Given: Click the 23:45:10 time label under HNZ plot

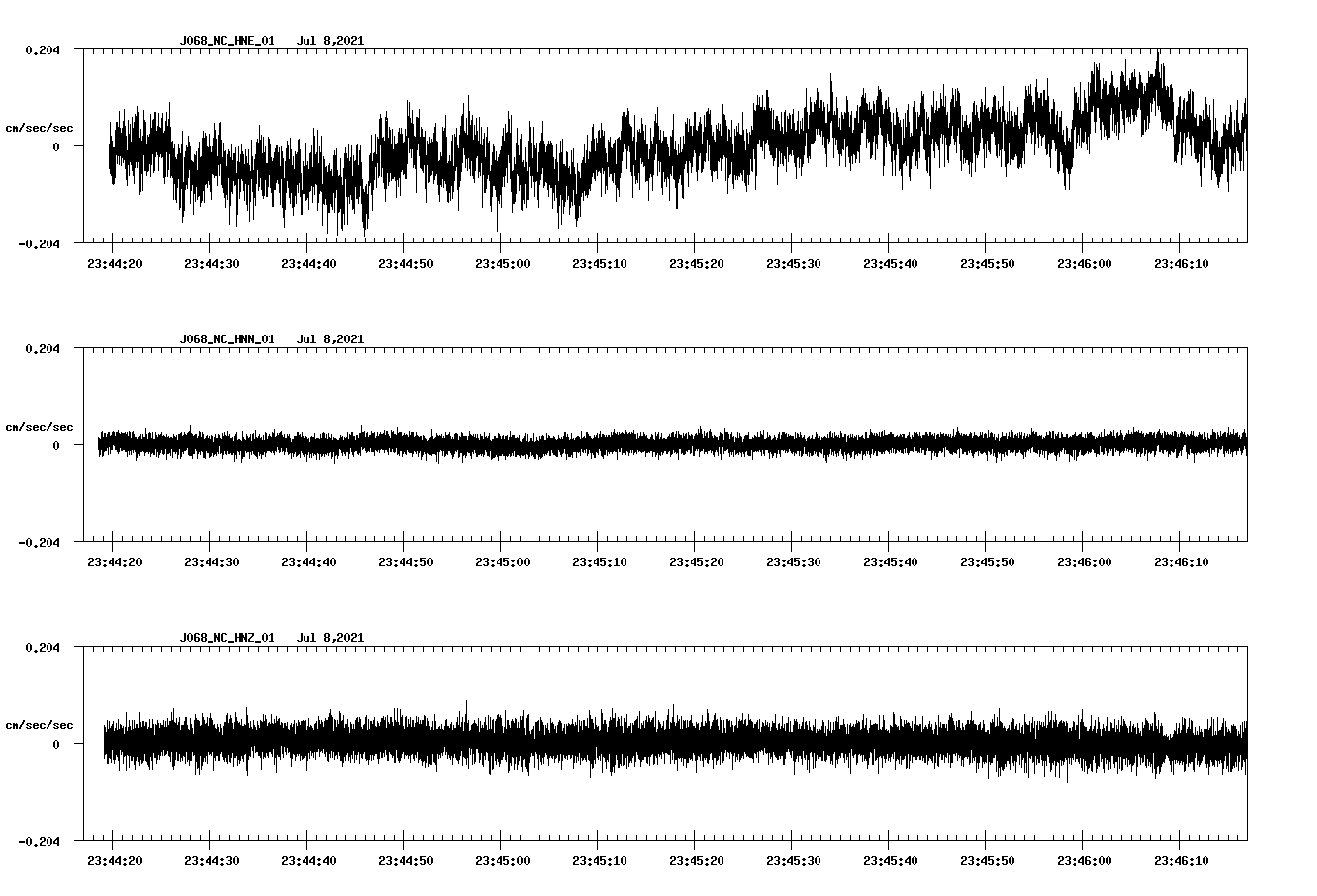Looking at the screenshot, I should click(599, 861).
